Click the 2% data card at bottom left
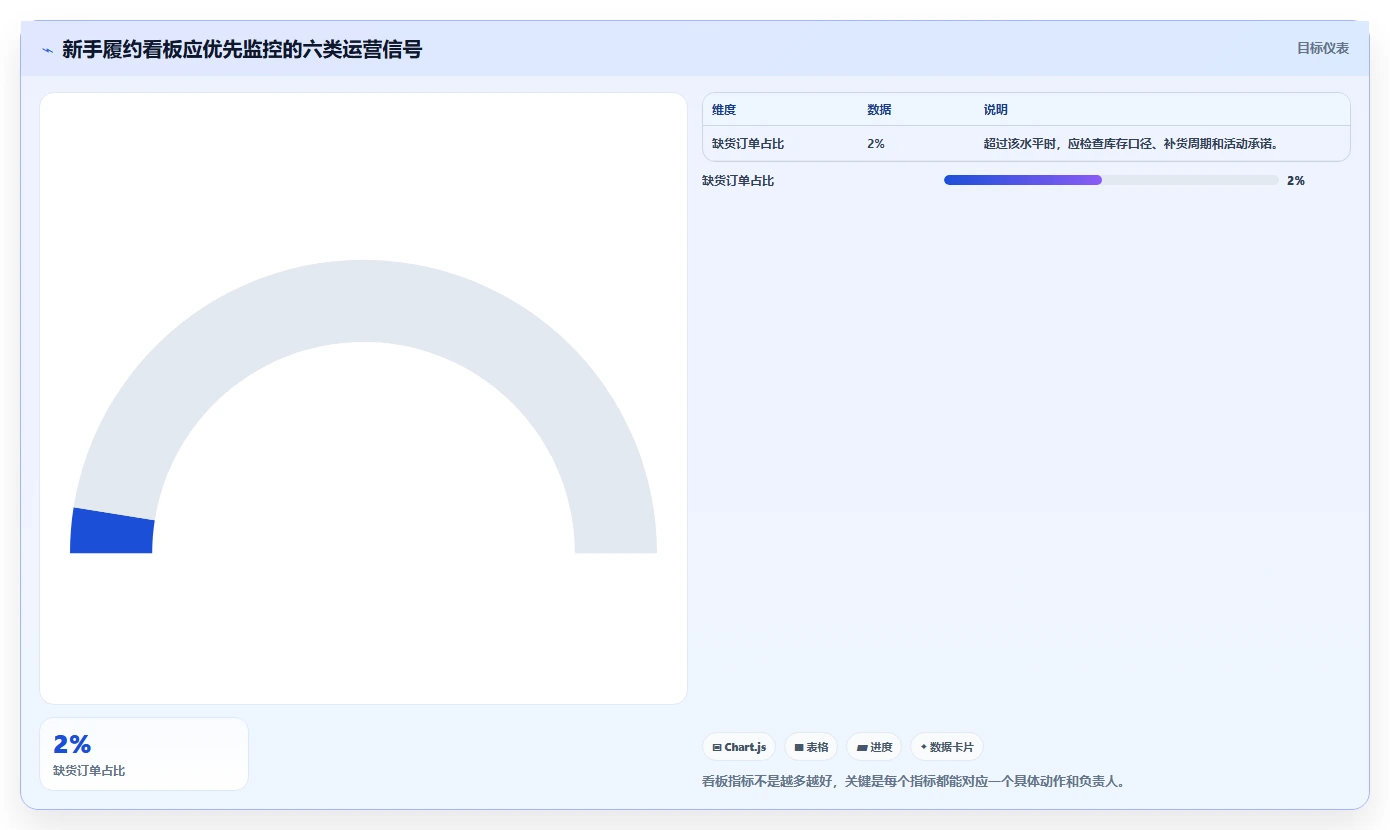This screenshot has height=830, width=1390. point(144,754)
